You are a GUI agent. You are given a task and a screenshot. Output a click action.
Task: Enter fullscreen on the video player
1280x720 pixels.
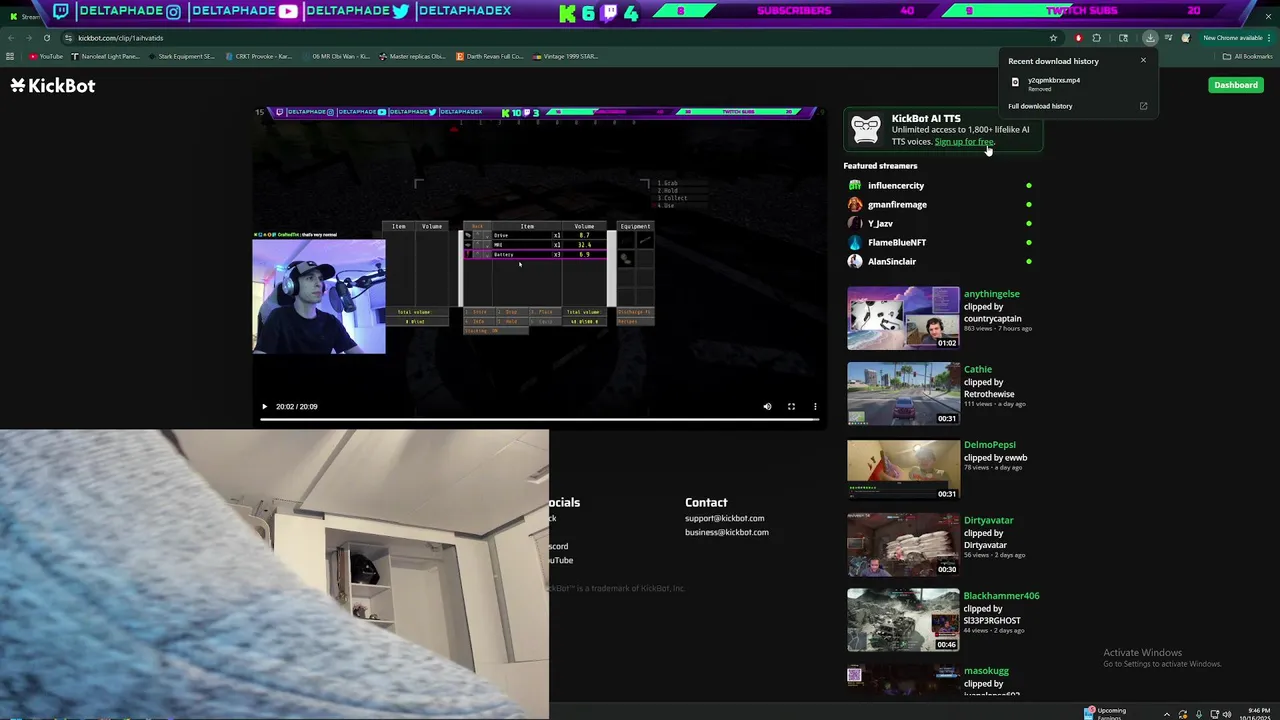(791, 407)
